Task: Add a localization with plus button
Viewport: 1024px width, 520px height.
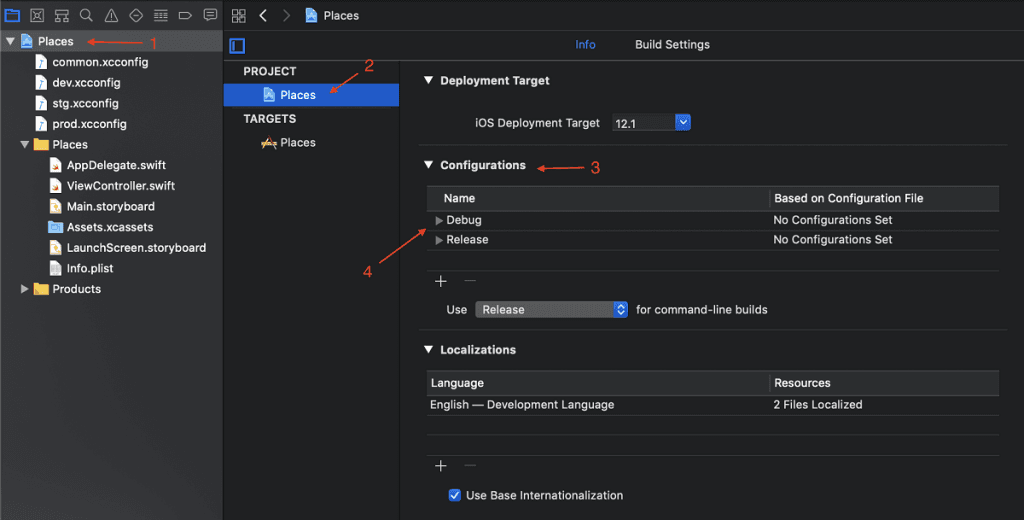Action: click(x=441, y=466)
